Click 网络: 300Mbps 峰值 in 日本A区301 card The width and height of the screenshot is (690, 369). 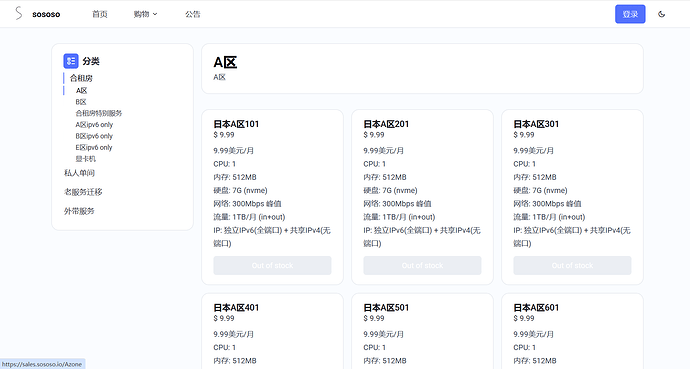pyautogui.click(x=547, y=204)
